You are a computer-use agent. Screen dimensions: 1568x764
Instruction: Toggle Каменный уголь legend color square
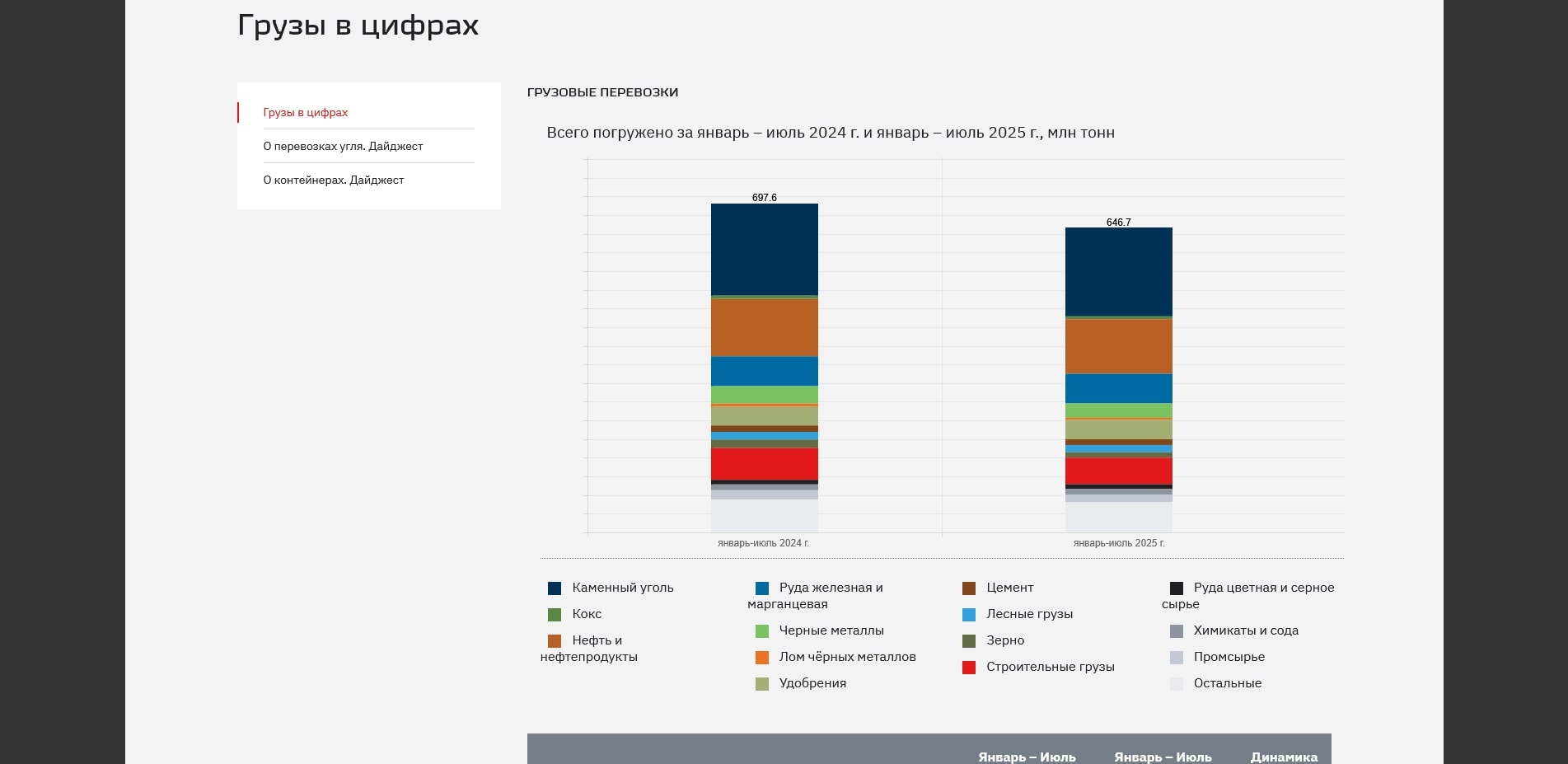(x=555, y=588)
